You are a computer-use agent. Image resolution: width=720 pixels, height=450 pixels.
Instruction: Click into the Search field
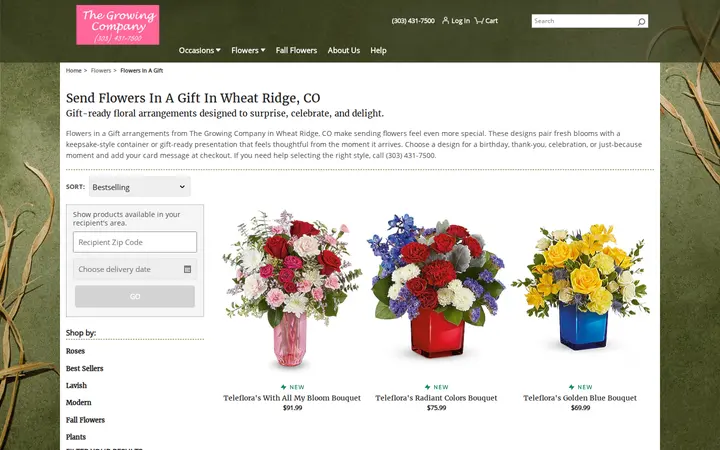[x=583, y=21]
